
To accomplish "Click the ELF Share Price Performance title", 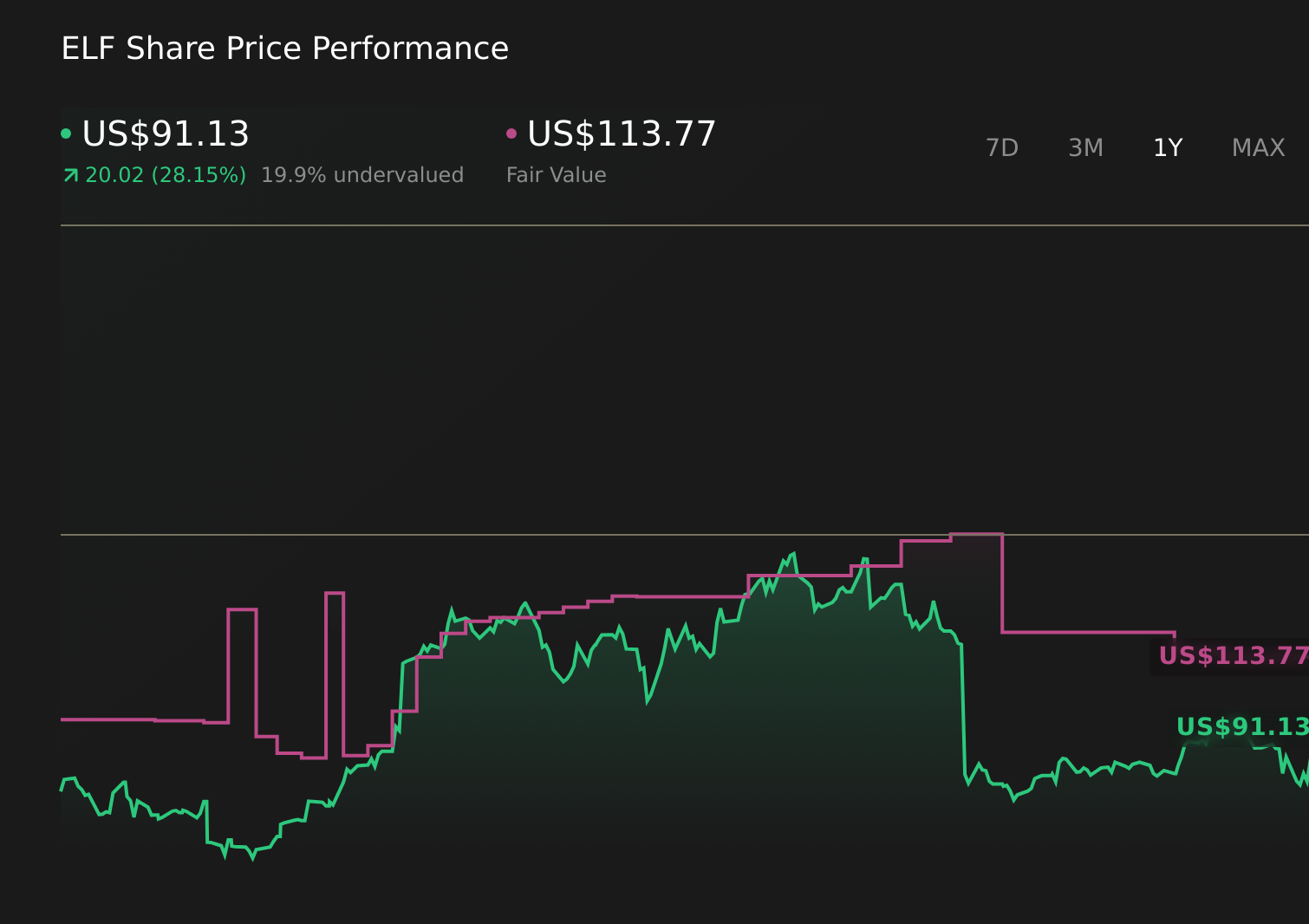I will (x=284, y=48).
